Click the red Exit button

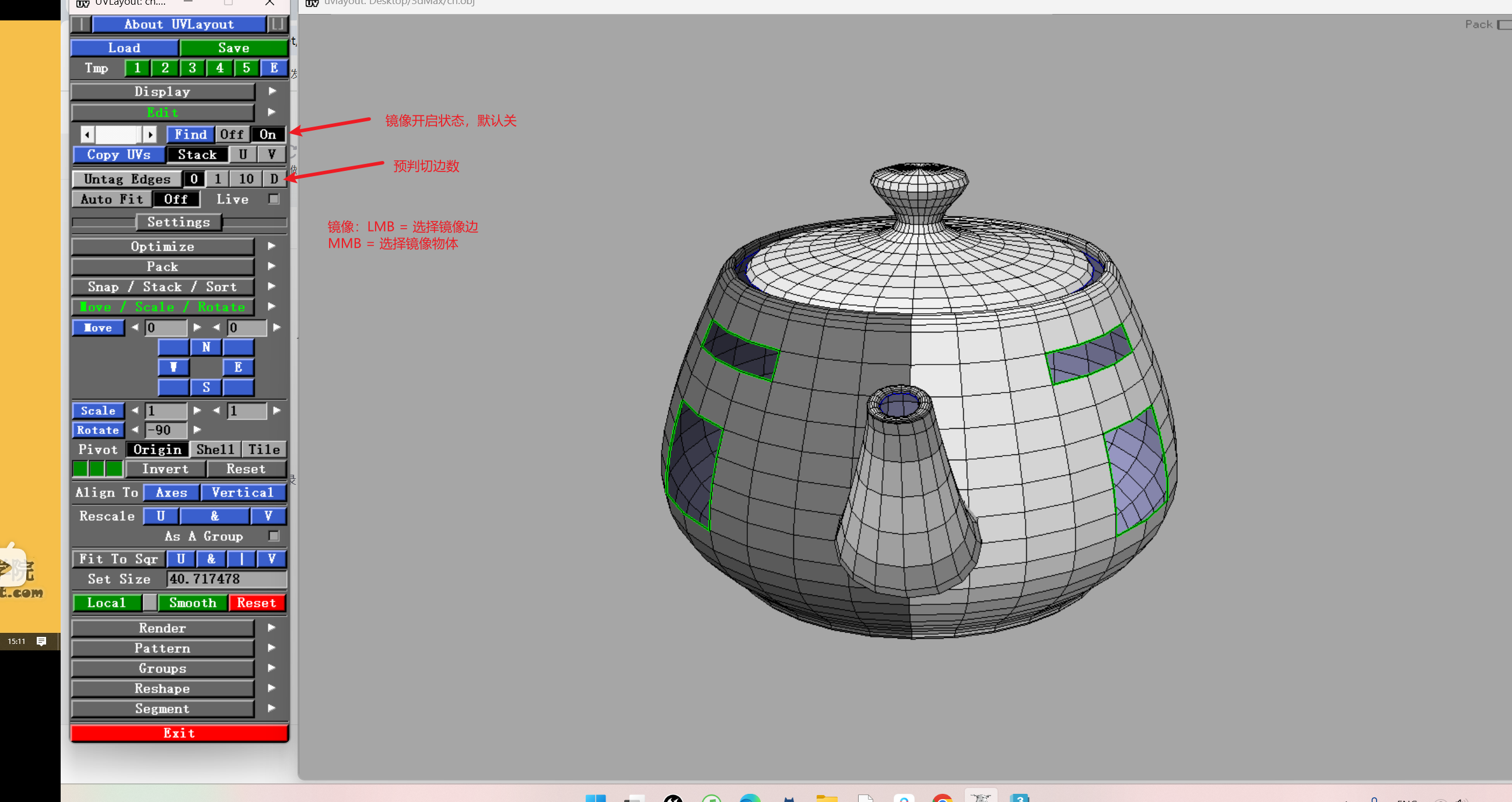point(179,733)
